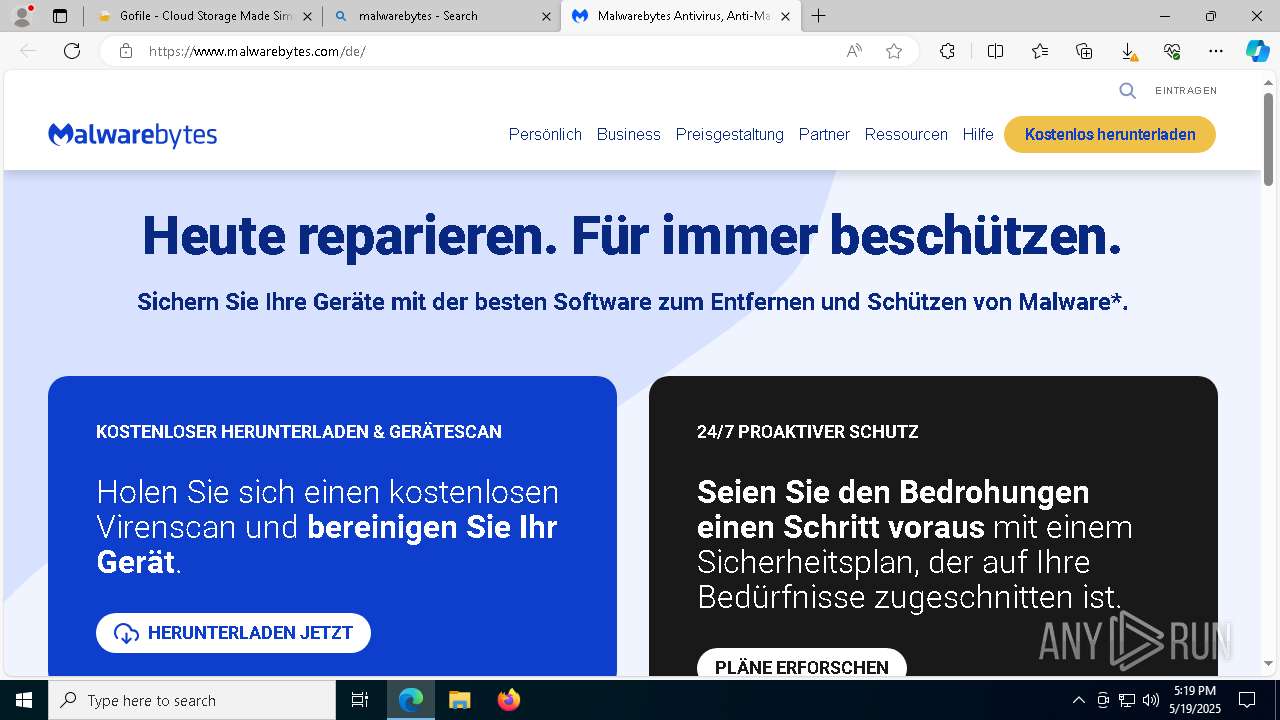The image size is (1280, 720).
Task: Activate Read aloud icon
Action: click(854, 51)
